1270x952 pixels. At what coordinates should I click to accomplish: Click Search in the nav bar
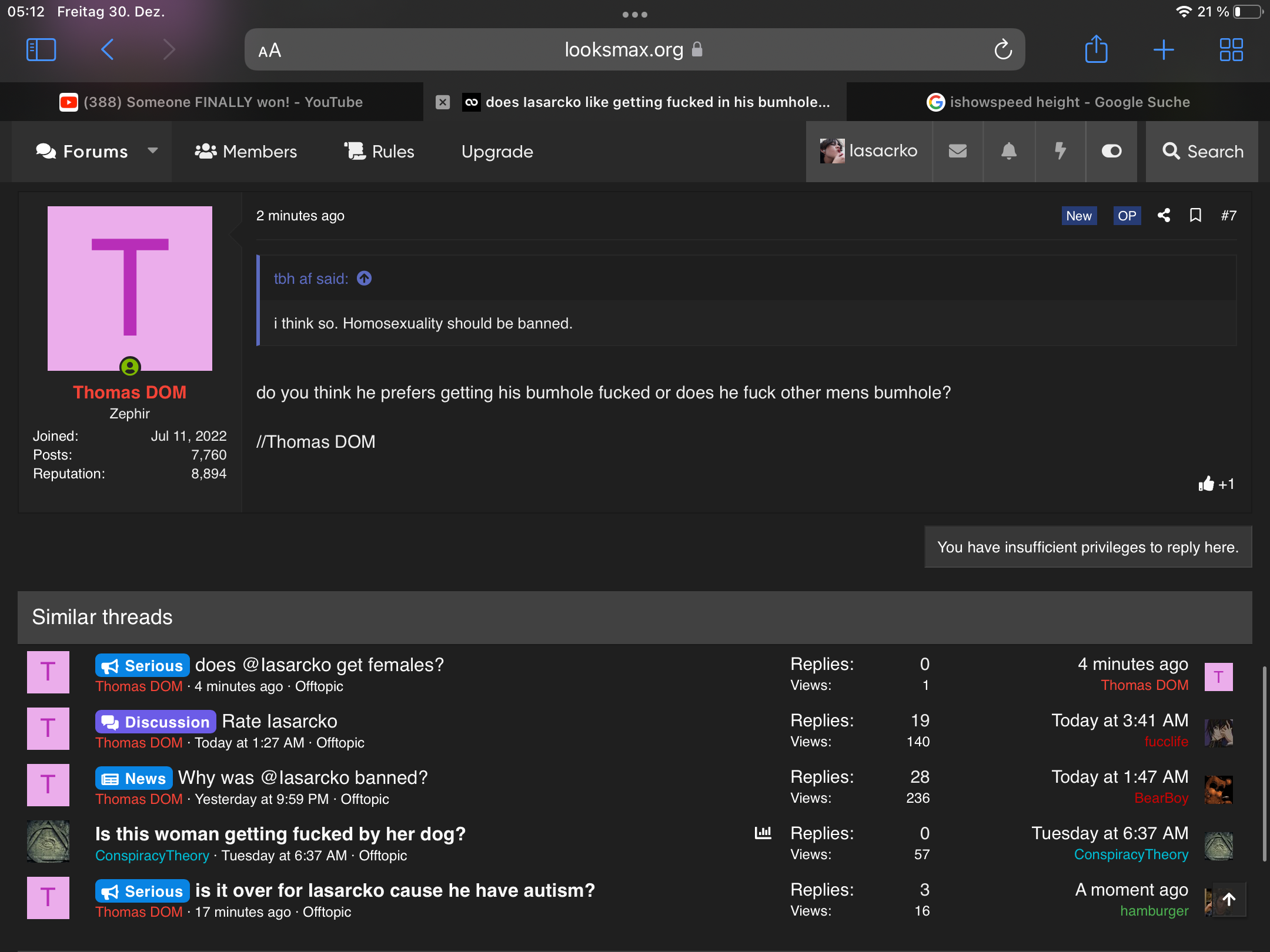click(1202, 151)
